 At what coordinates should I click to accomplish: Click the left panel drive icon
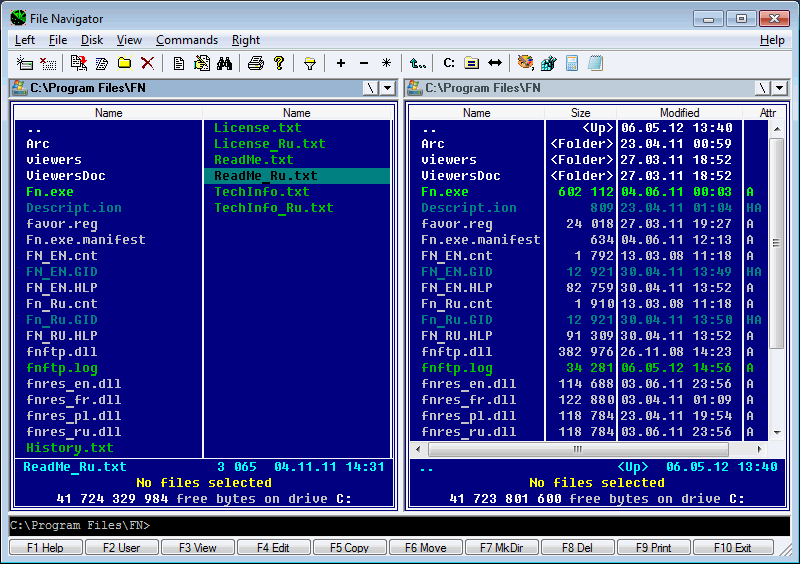[19, 88]
